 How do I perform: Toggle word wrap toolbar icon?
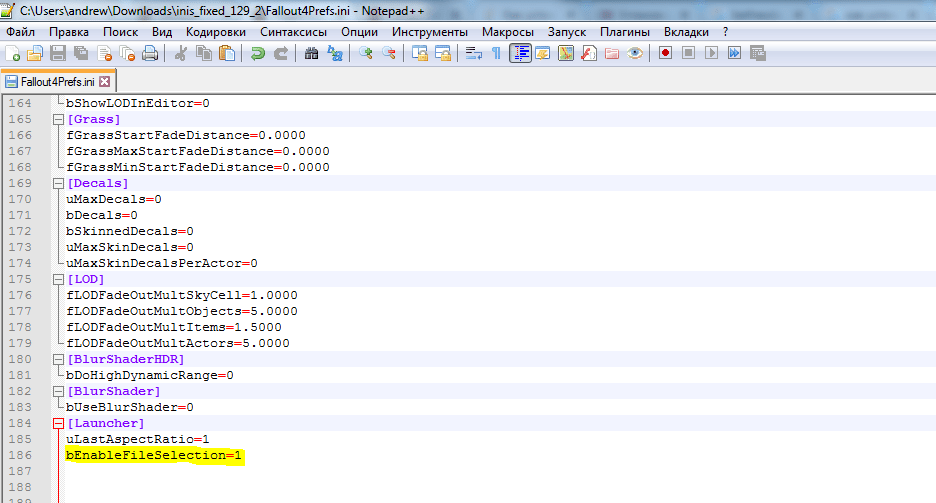click(474, 54)
